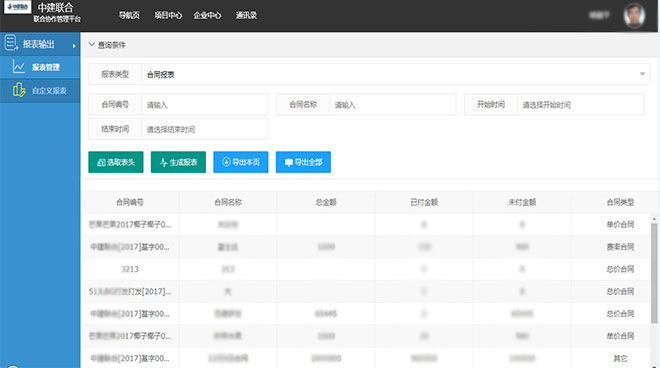Open the 导航页 menu

129,16
